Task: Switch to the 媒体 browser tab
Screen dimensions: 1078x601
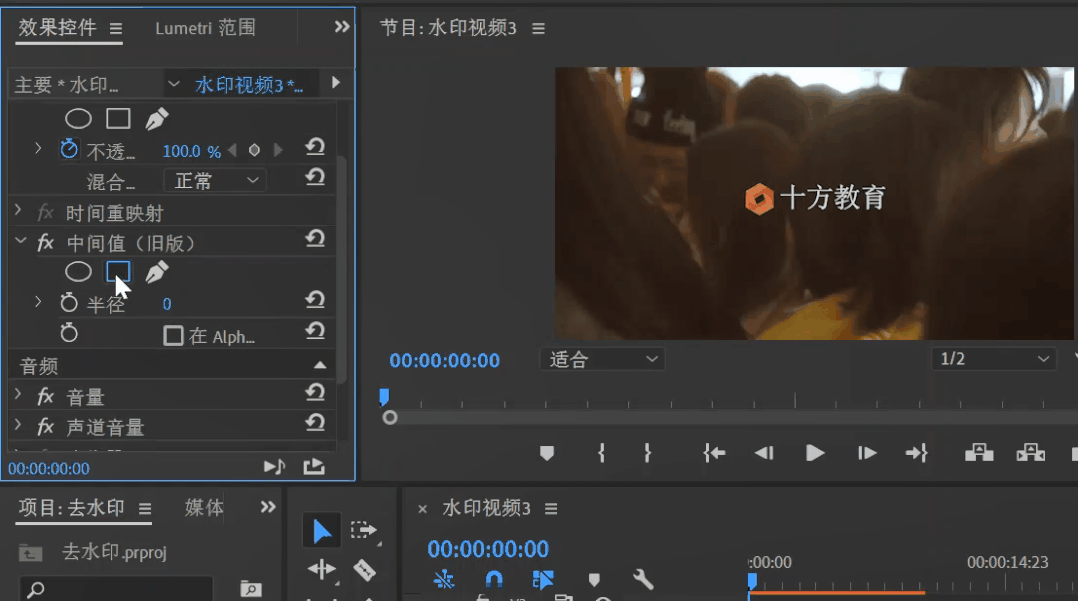Action: pos(204,507)
